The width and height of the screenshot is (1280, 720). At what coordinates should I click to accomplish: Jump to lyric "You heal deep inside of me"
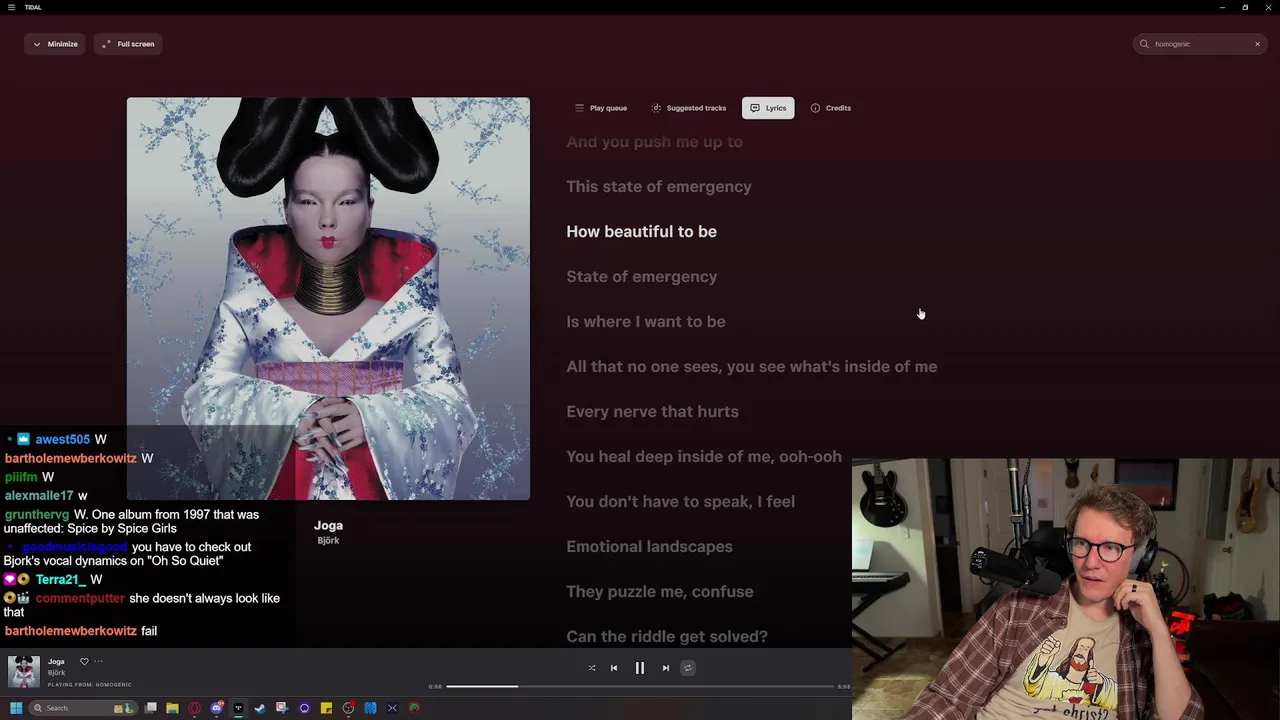(x=704, y=456)
